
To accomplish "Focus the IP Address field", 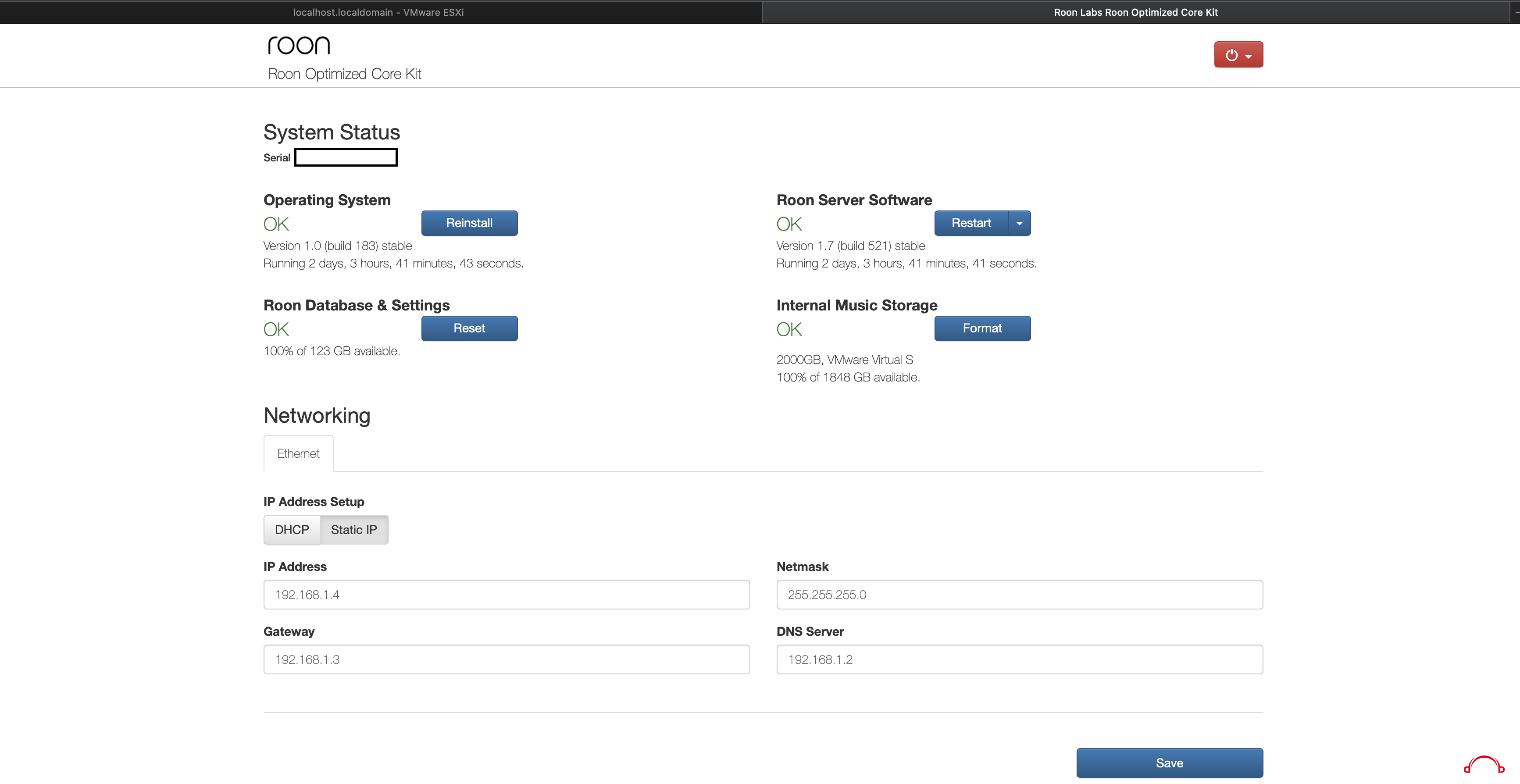I will (x=506, y=594).
